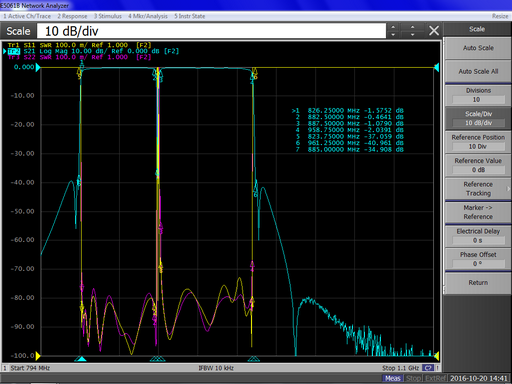Click the yellow reference triangle at 0.000
Viewport: 512px width, 384px height.
pyautogui.click(x=38, y=67)
